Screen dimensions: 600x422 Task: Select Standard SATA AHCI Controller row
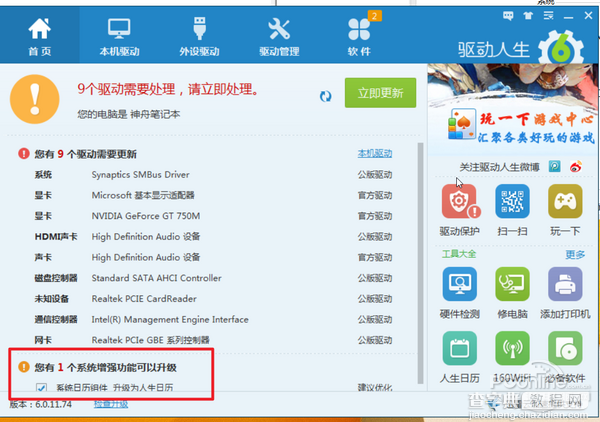213,278
